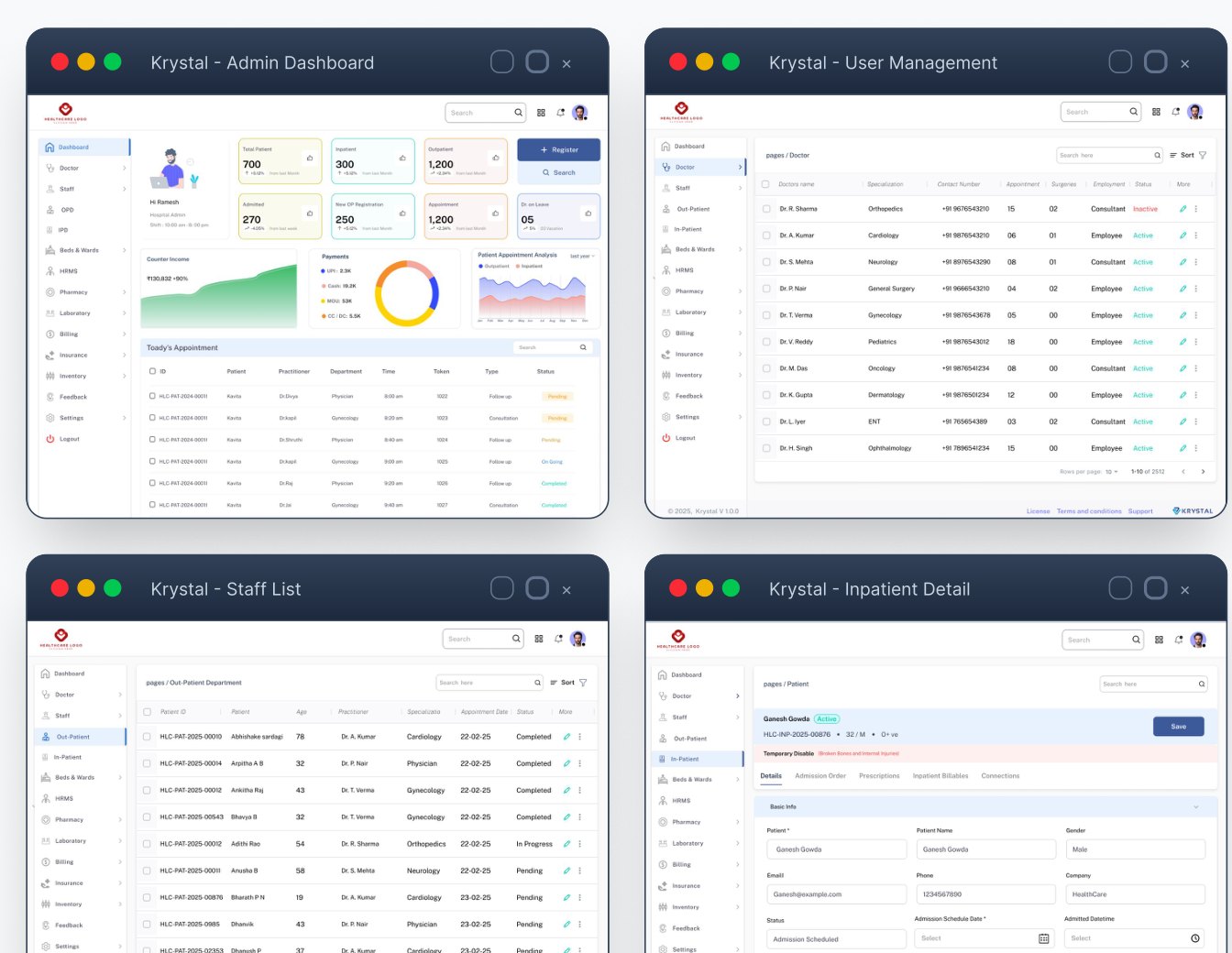Click the apps grid icon in User Management header
The image size is (1232, 953).
(x=1156, y=112)
